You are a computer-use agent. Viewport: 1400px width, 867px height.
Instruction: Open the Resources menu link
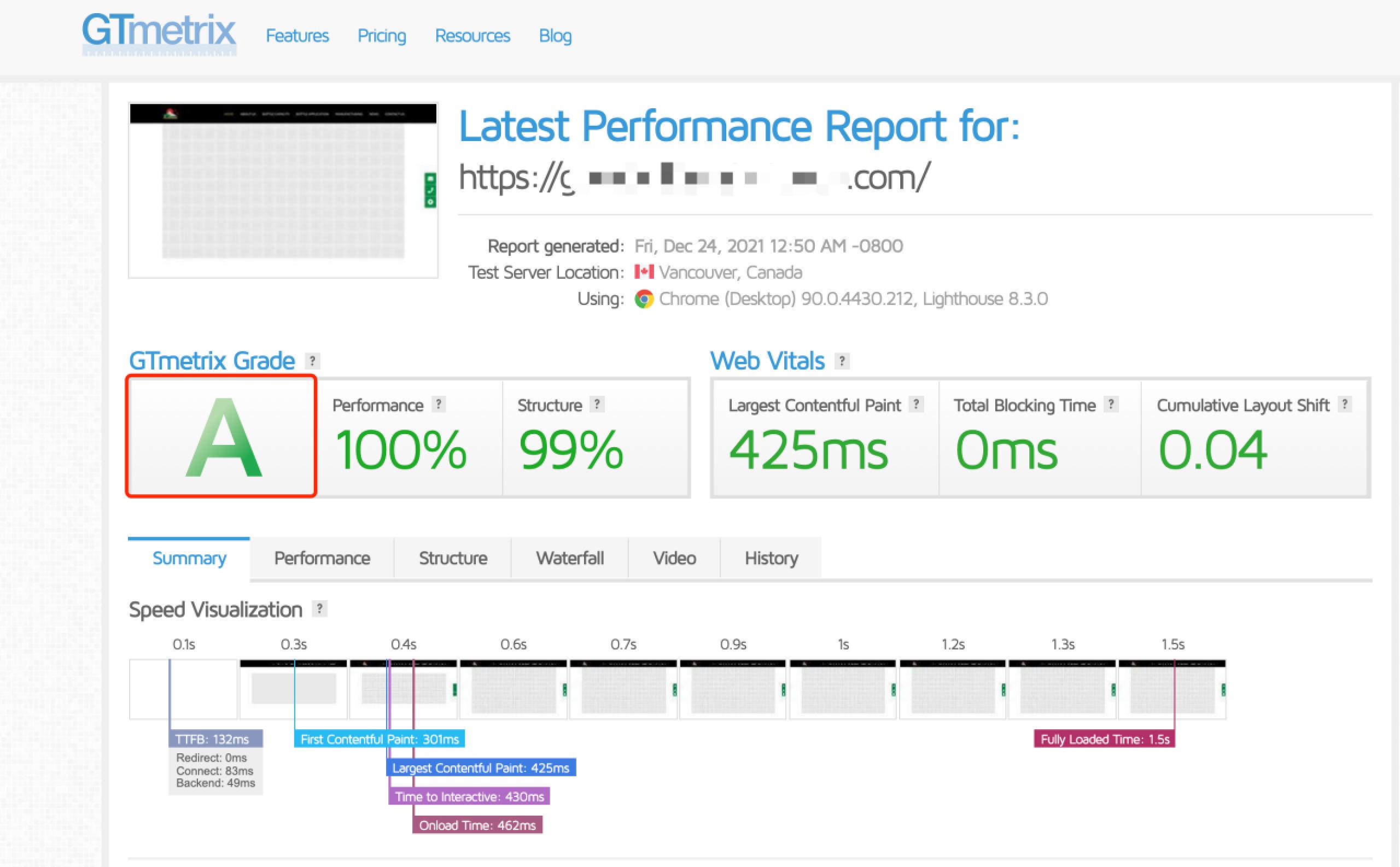coord(472,36)
